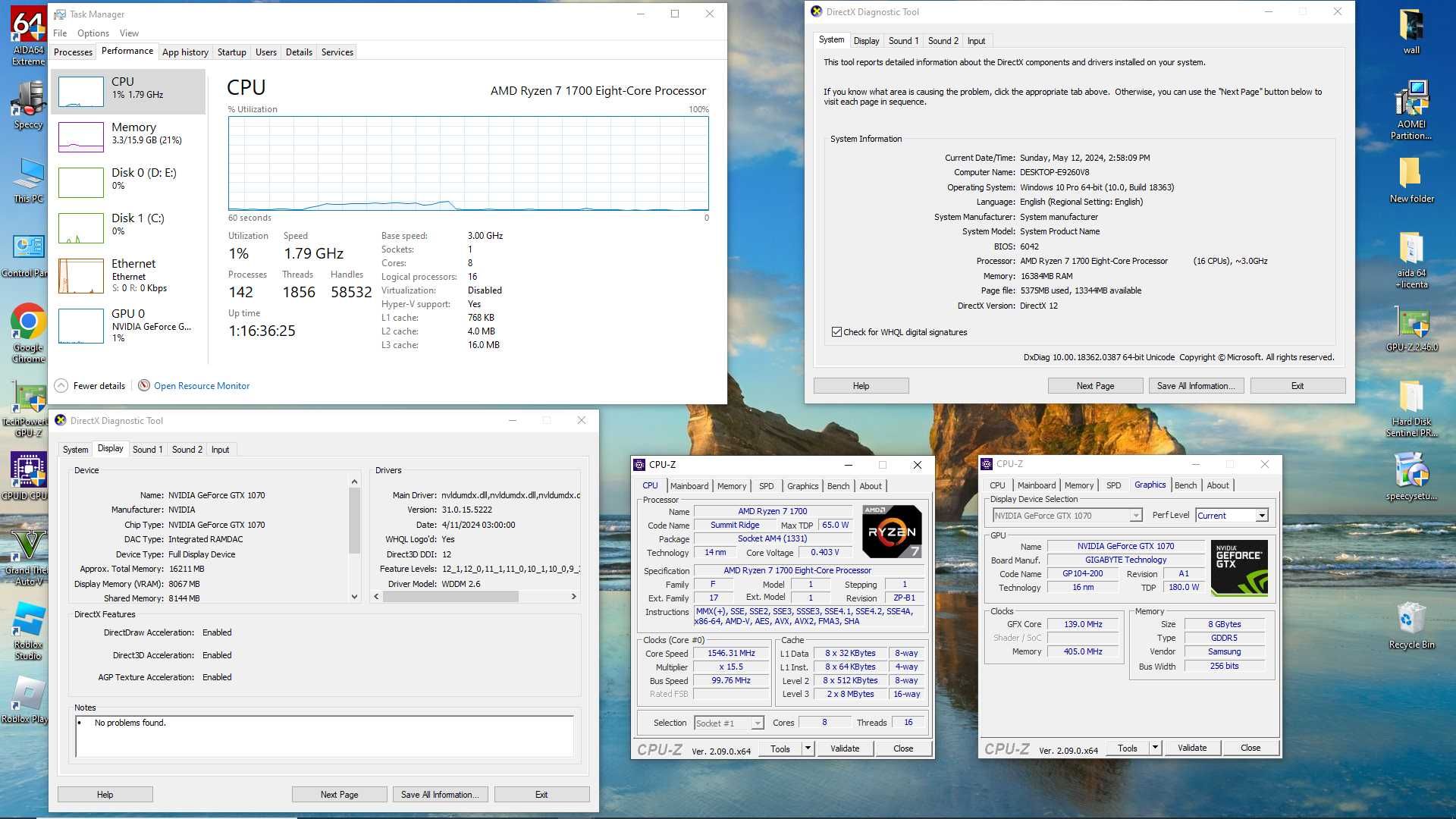Open View menu in Task Manager
This screenshot has height=819, width=1456.
[x=129, y=33]
